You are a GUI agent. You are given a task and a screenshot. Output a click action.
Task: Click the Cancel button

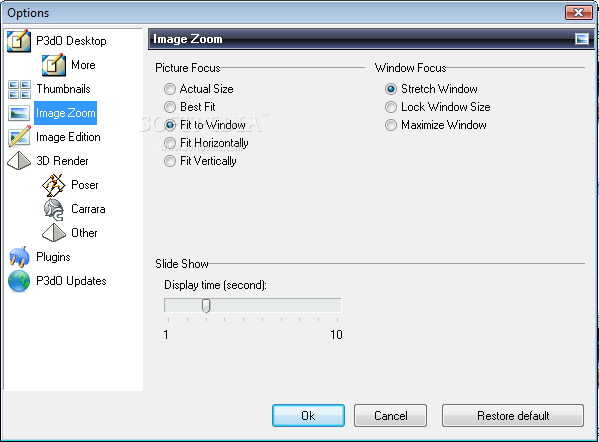[x=390, y=415]
